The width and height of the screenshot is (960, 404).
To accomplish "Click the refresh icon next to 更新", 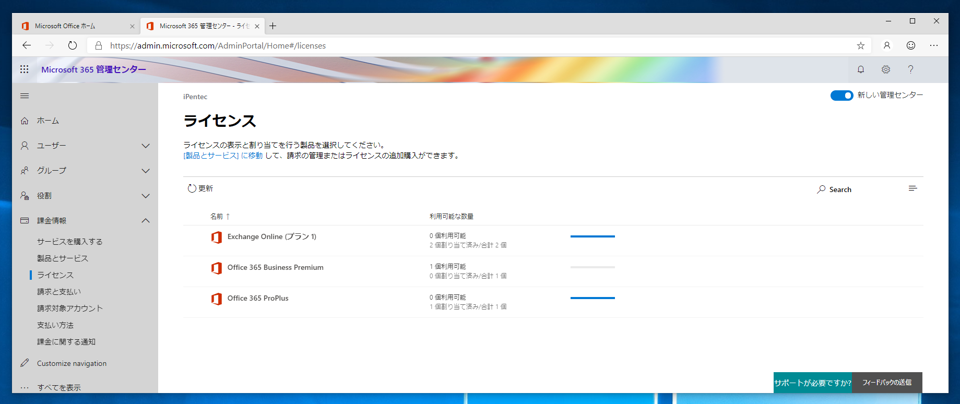I will click(x=192, y=189).
